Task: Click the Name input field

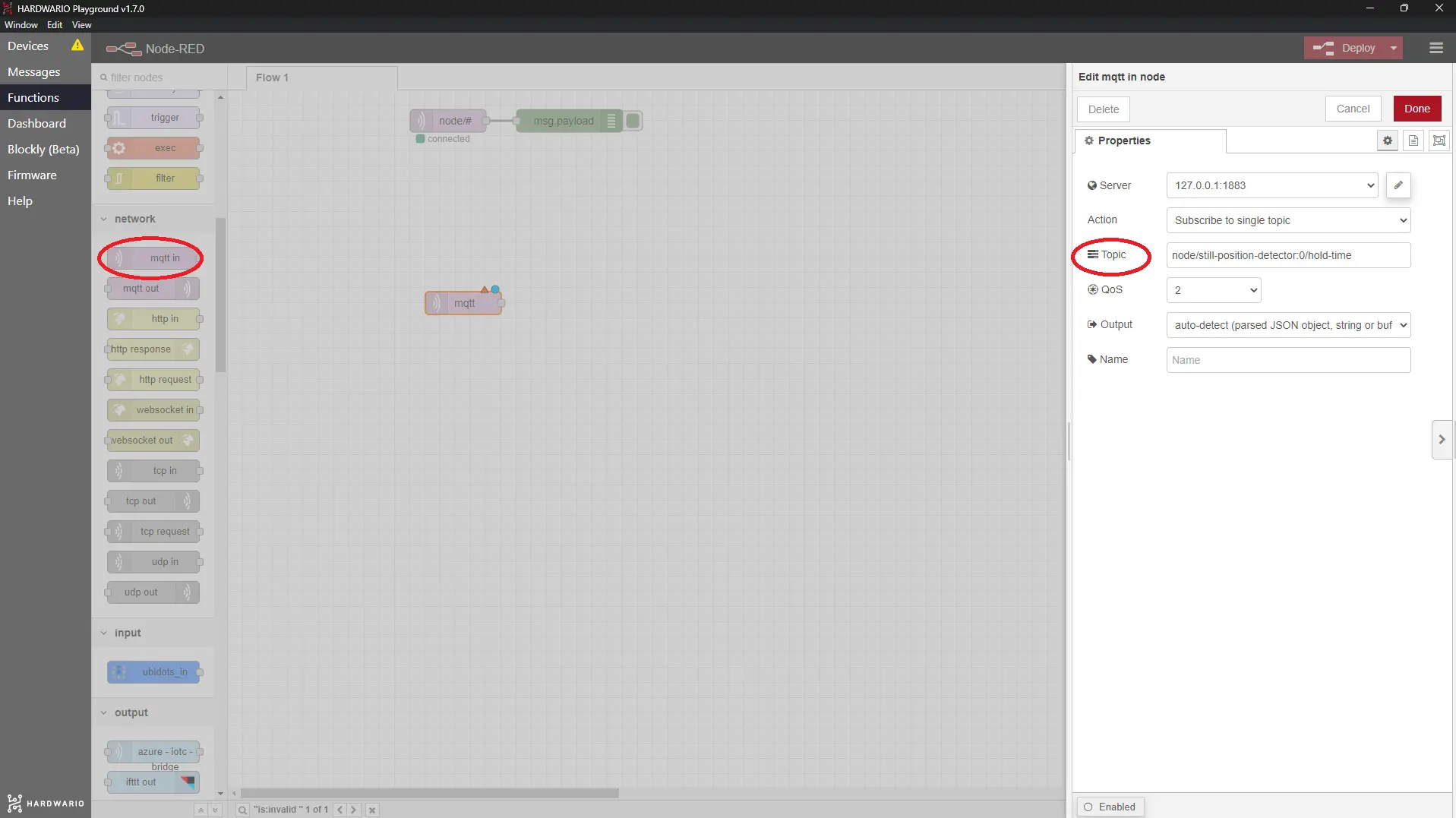Action: click(1288, 360)
